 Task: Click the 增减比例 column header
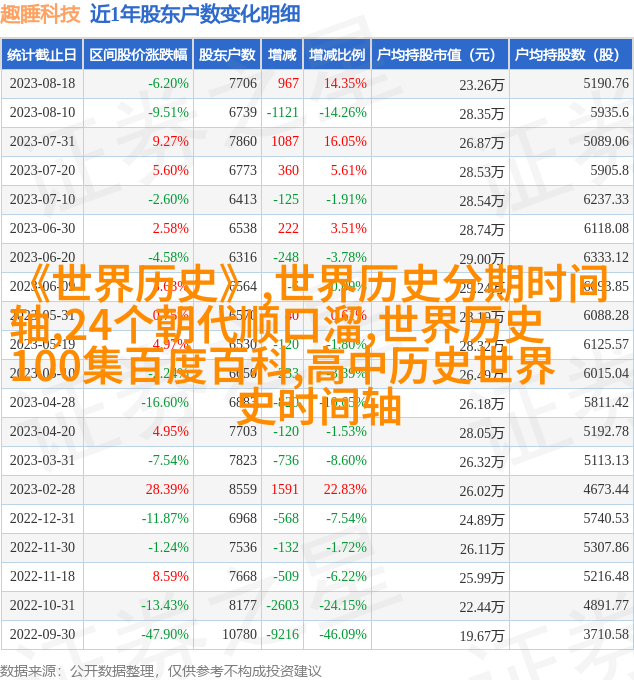337,55
